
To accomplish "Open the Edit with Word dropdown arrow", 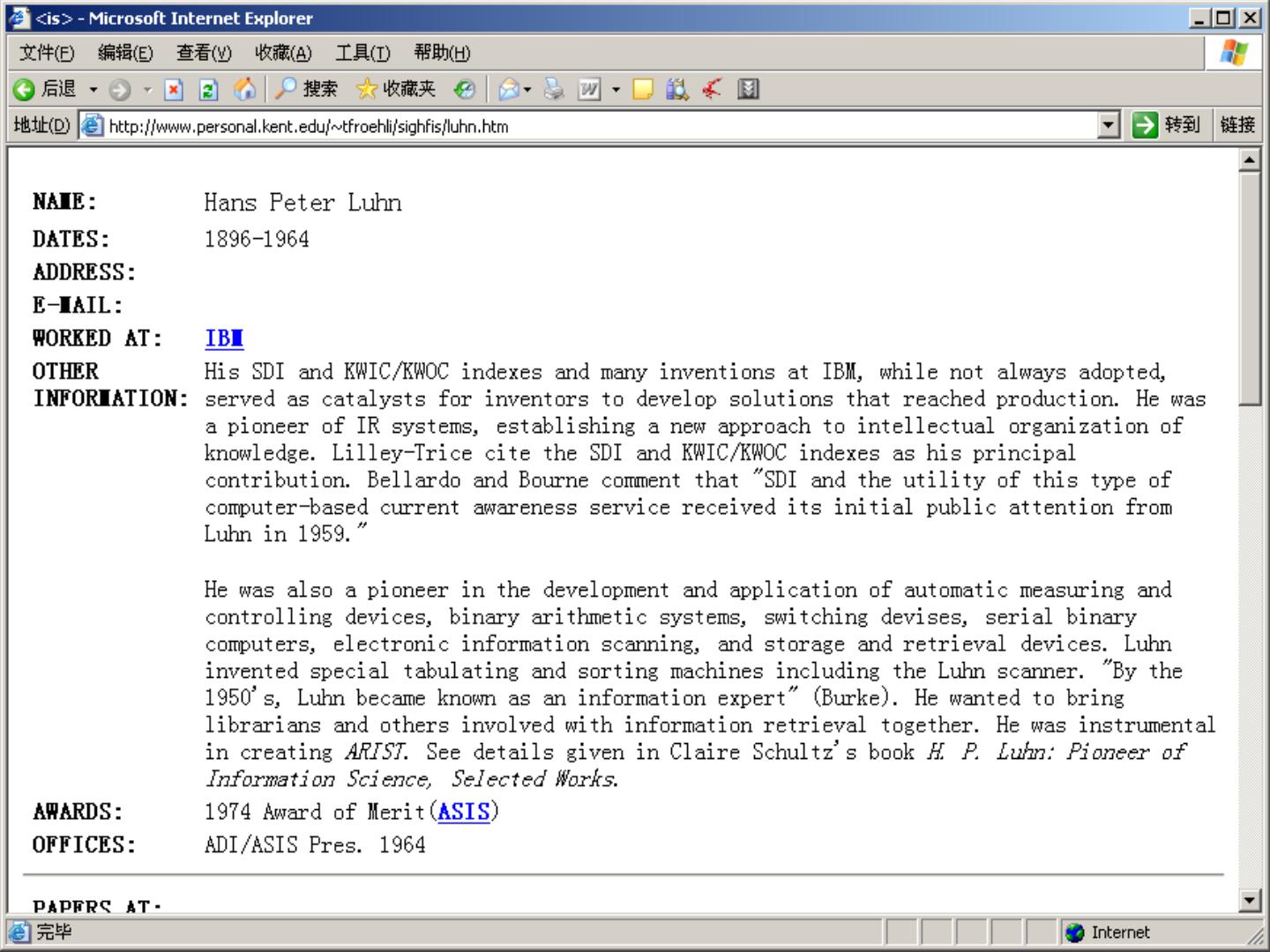I will coord(616,89).
